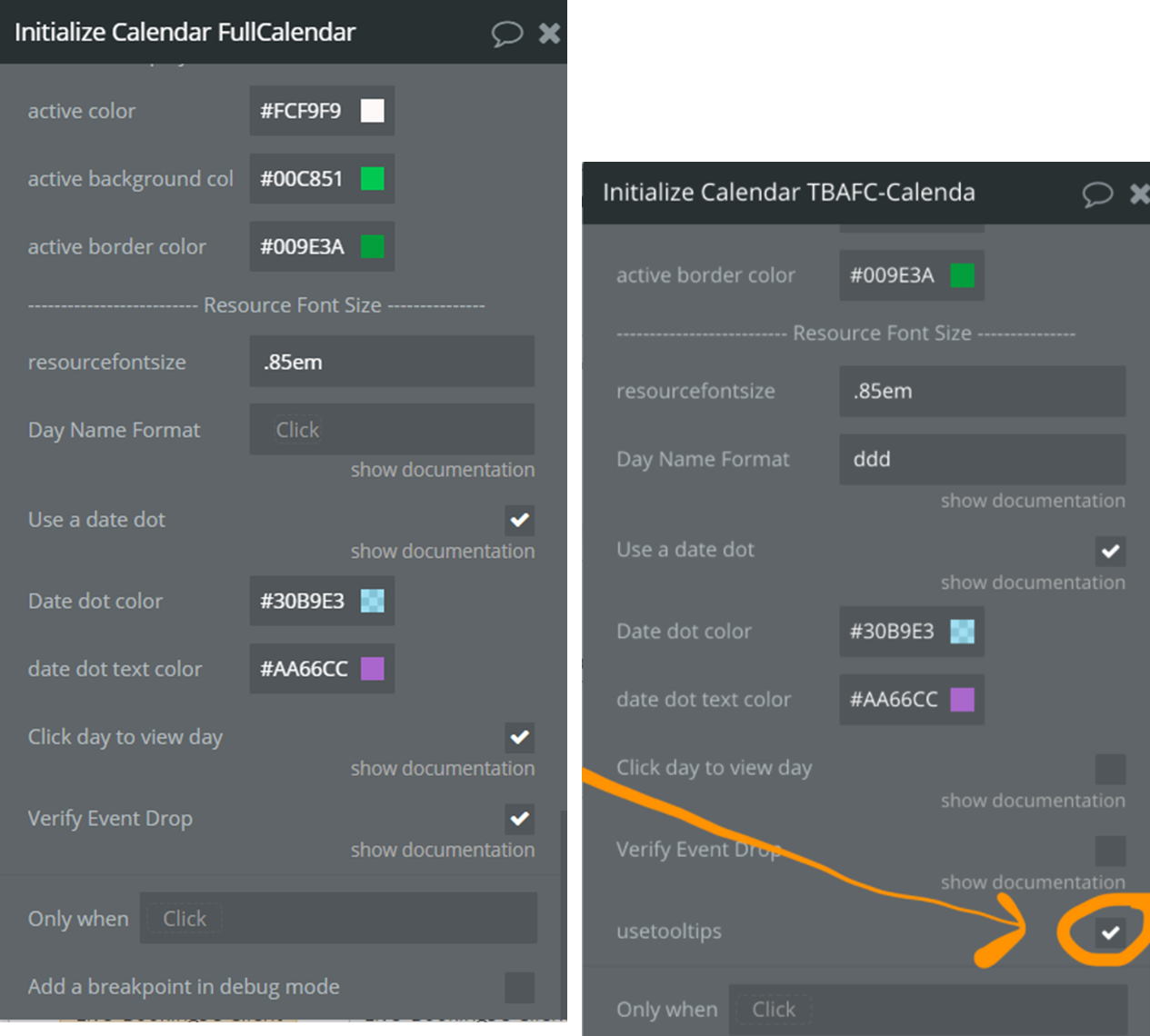This screenshot has height=1036, width=1150.
Task: Close the Initialize Calendar TBAFC-Calenda panel
Action: 1139,194
